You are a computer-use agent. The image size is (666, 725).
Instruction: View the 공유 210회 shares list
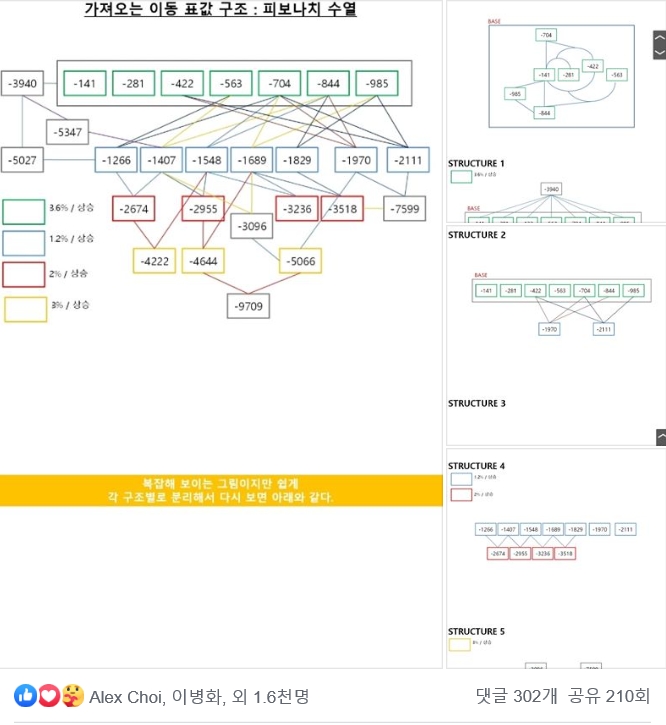(x=609, y=697)
